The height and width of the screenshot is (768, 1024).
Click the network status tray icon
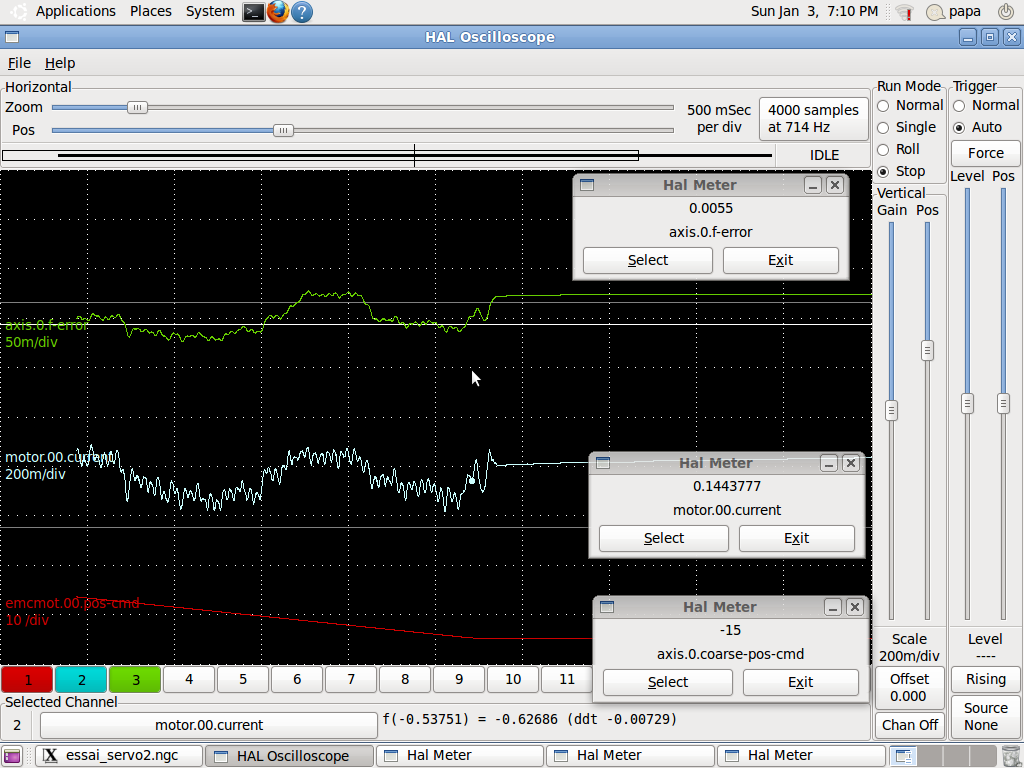tap(904, 12)
